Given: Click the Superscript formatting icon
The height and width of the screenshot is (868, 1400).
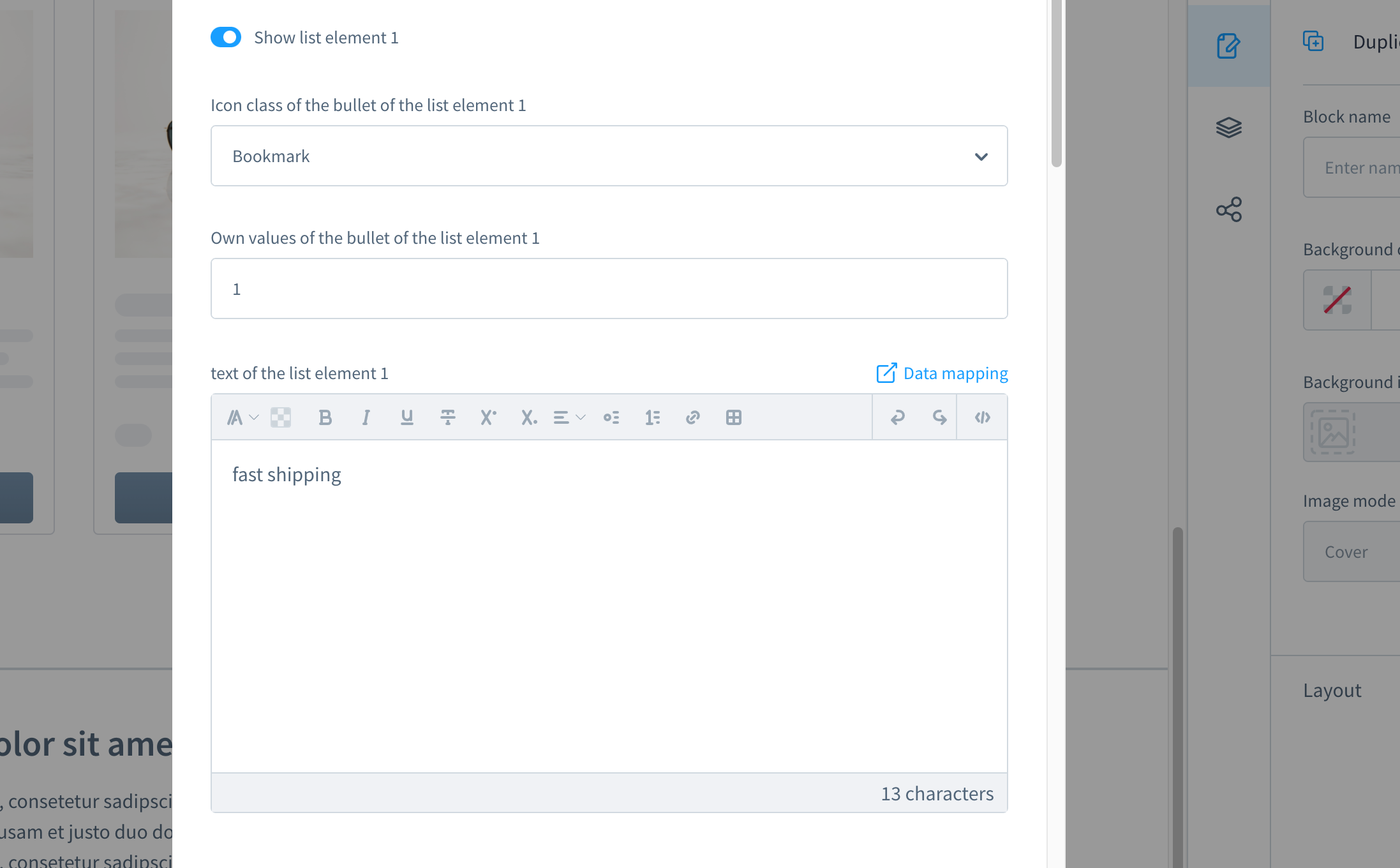Looking at the screenshot, I should (488, 417).
